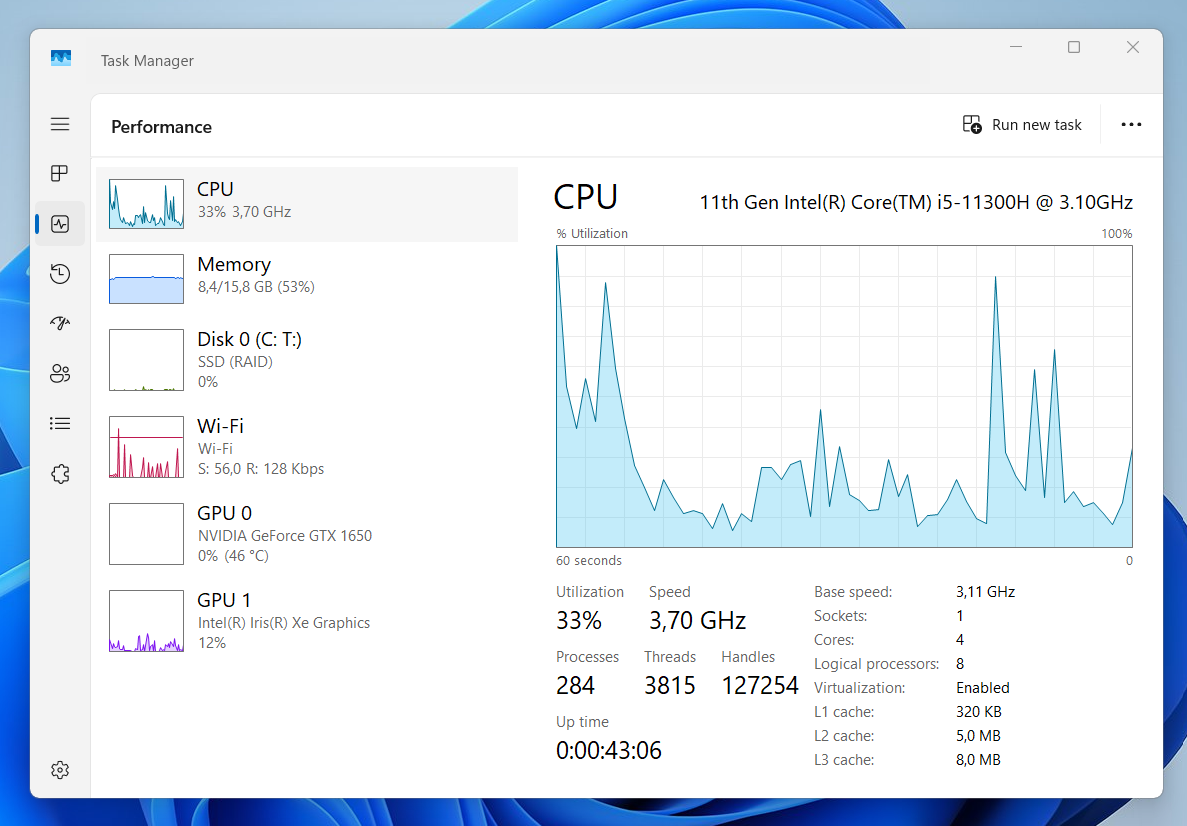Image resolution: width=1187 pixels, height=826 pixels.
Task: Maximize the Task Manager window
Action: [x=1073, y=47]
